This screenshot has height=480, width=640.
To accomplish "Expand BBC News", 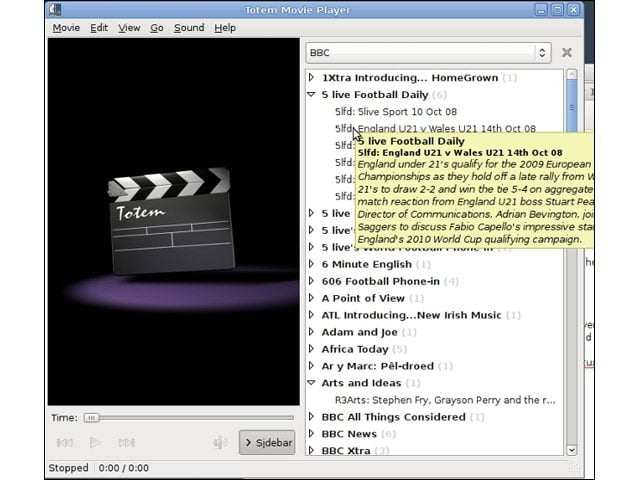I will pos(311,433).
